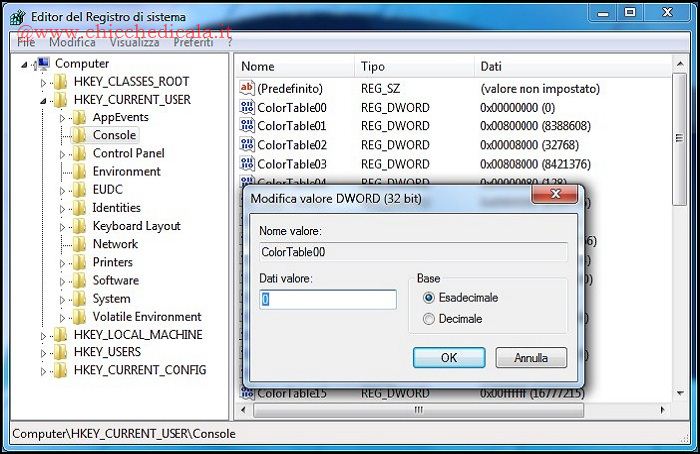
Task: Click the (Predefinito) string value icon
Action: click(248, 89)
